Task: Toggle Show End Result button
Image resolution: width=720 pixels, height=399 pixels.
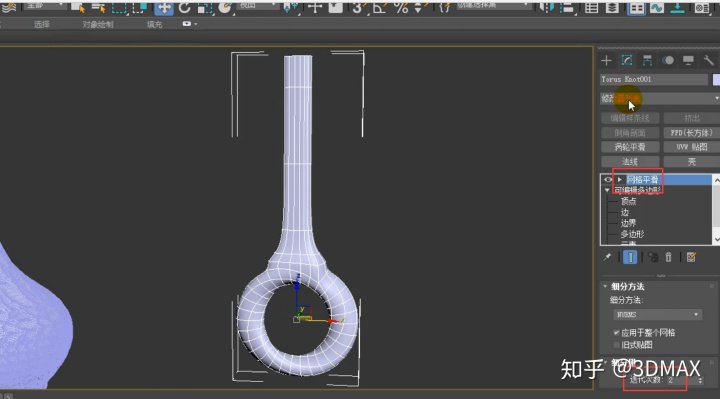Action: [630, 257]
